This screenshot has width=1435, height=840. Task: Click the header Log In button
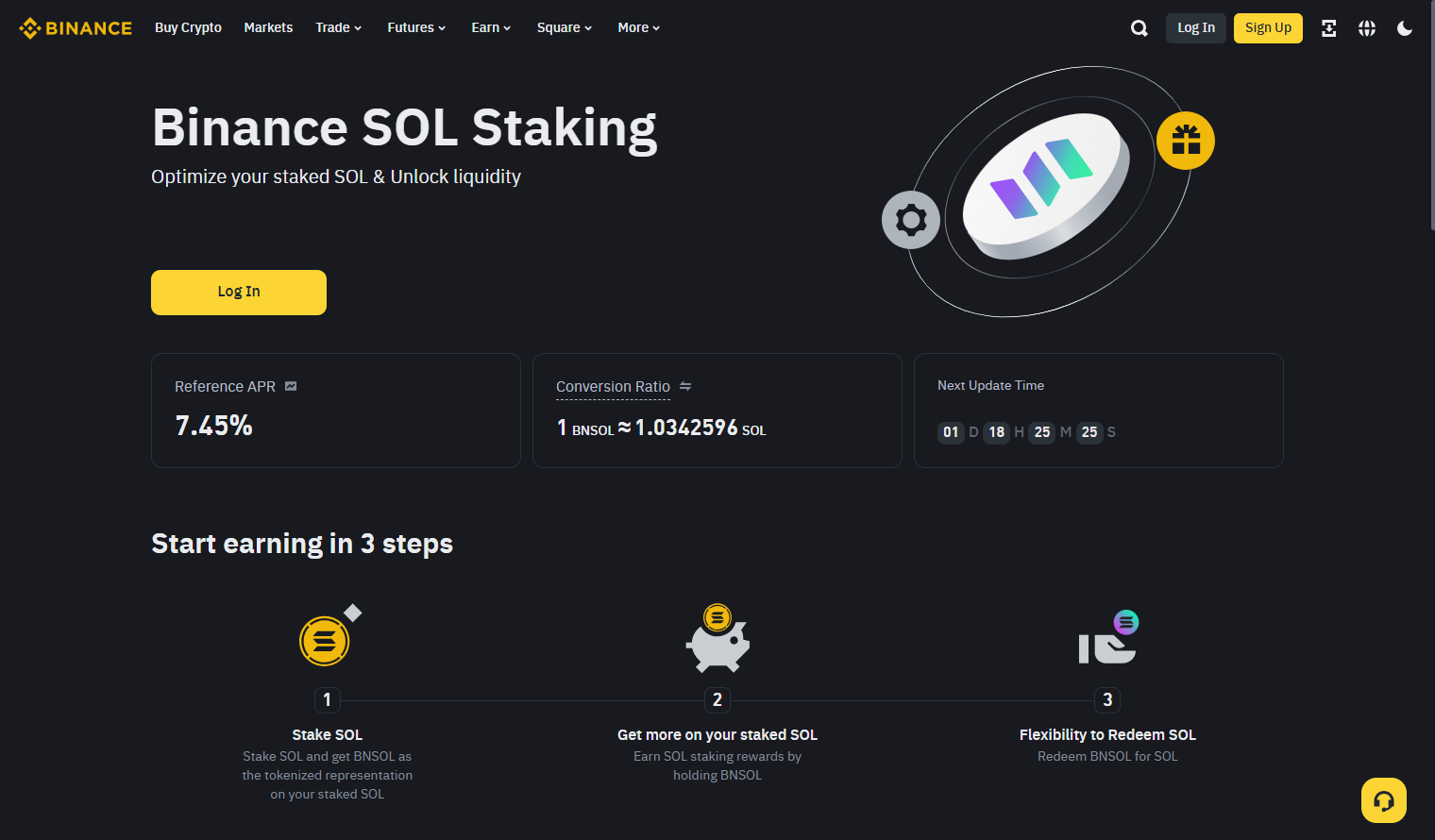tap(1196, 28)
